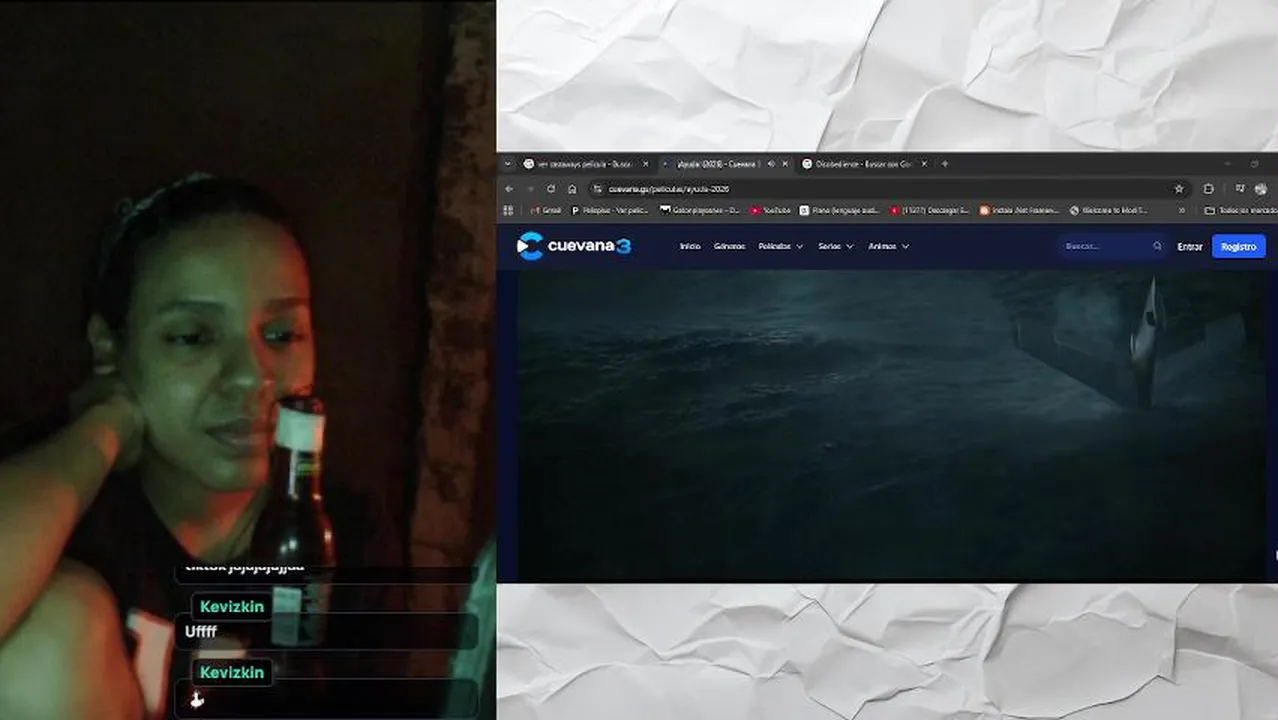The height and width of the screenshot is (720, 1278).
Task: Click the first Kevizkin username in chat
Action: (x=232, y=606)
